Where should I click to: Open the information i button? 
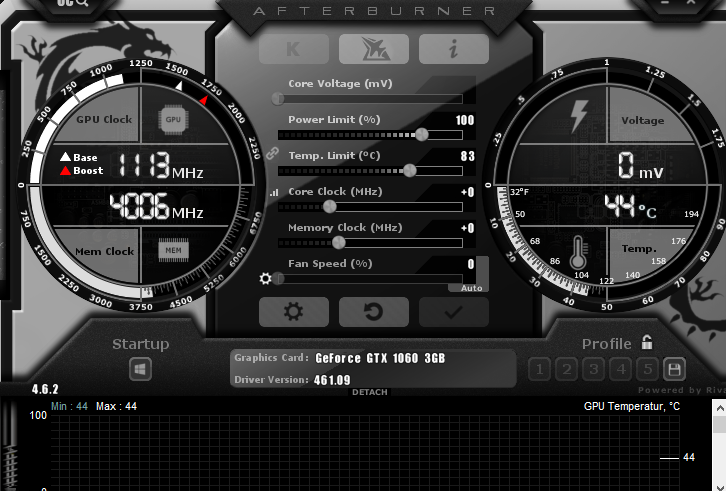pos(454,49)
